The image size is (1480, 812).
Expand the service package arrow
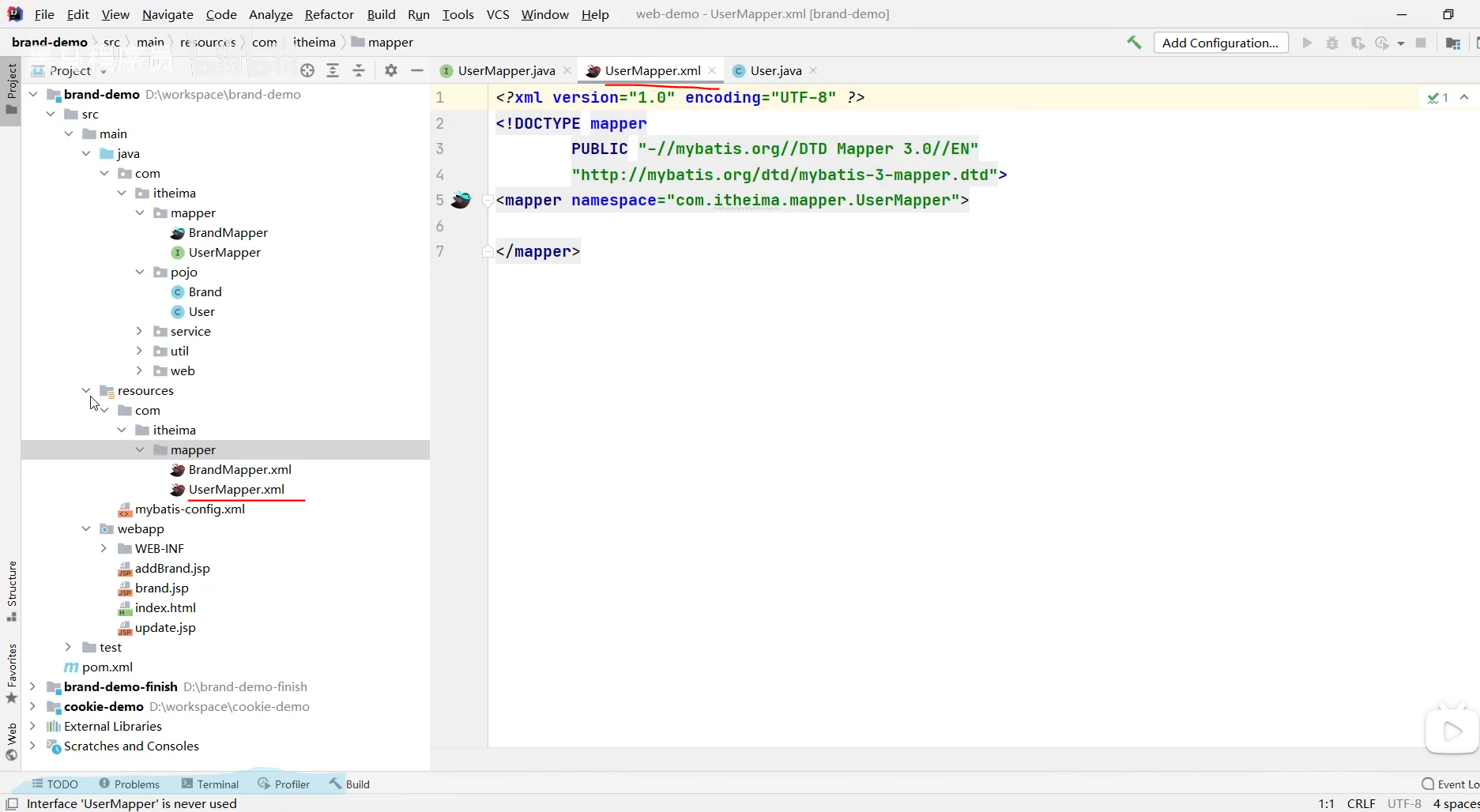point(140,331)
